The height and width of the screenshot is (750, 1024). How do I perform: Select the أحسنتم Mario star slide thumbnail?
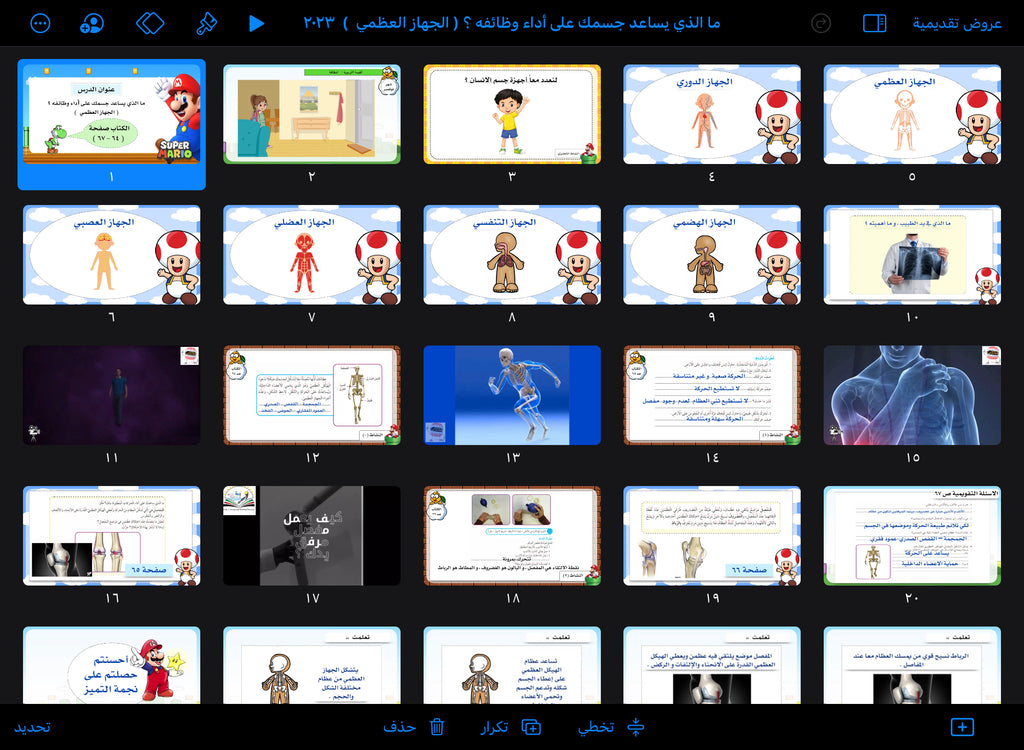tap(112, 665)
